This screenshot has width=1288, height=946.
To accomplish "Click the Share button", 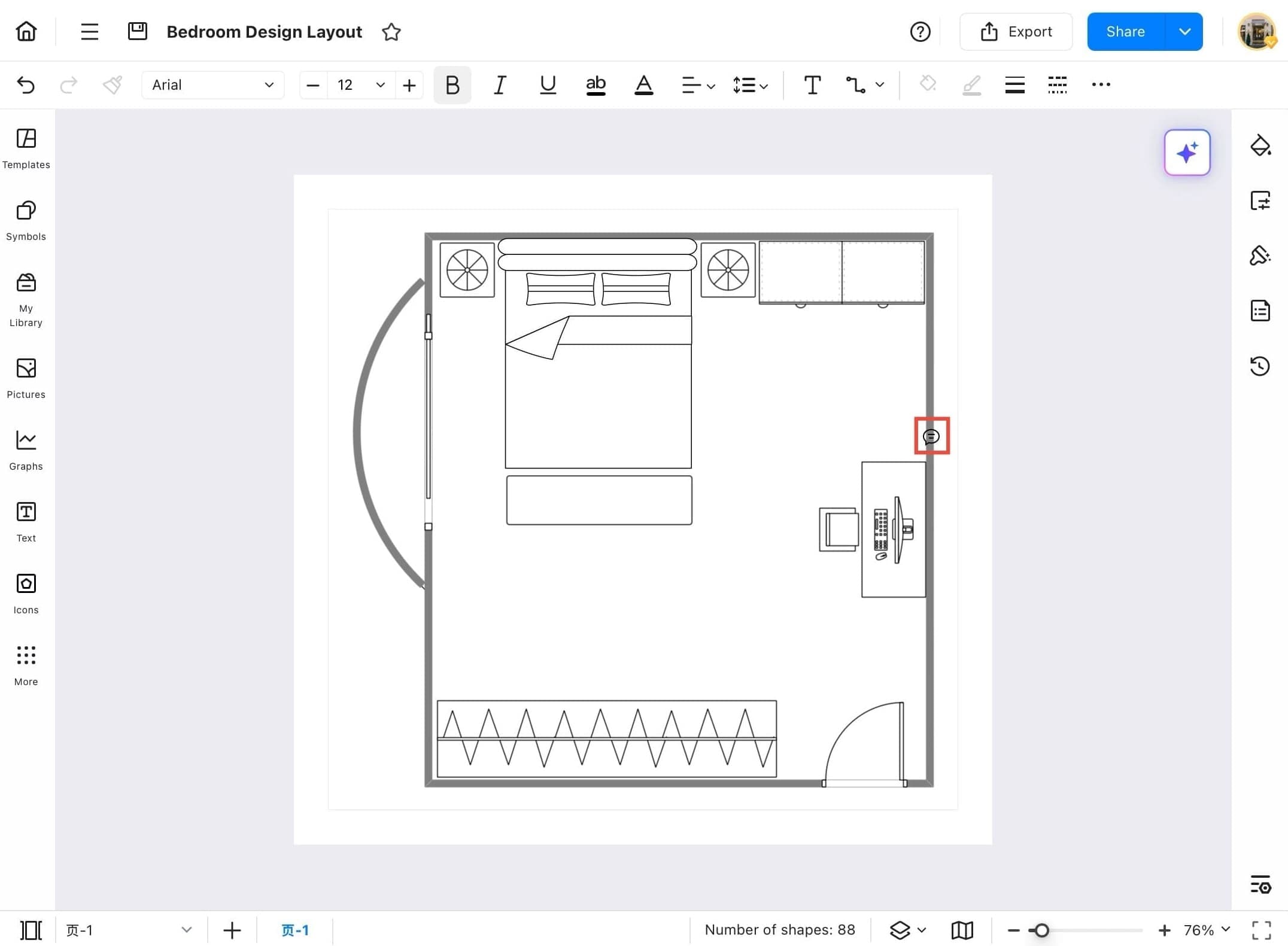I will click(1125, 31).
